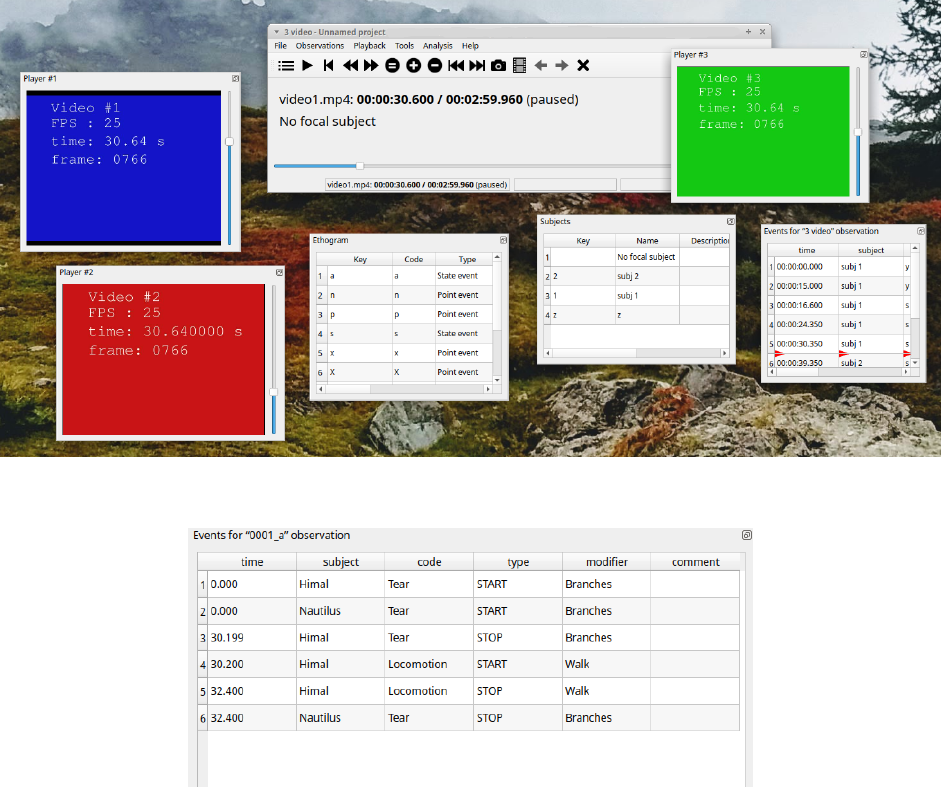Go to next frame with right arrow
The width and height of the screenshot is (941, 787).
pyautogui.click(x=562, y=65)
